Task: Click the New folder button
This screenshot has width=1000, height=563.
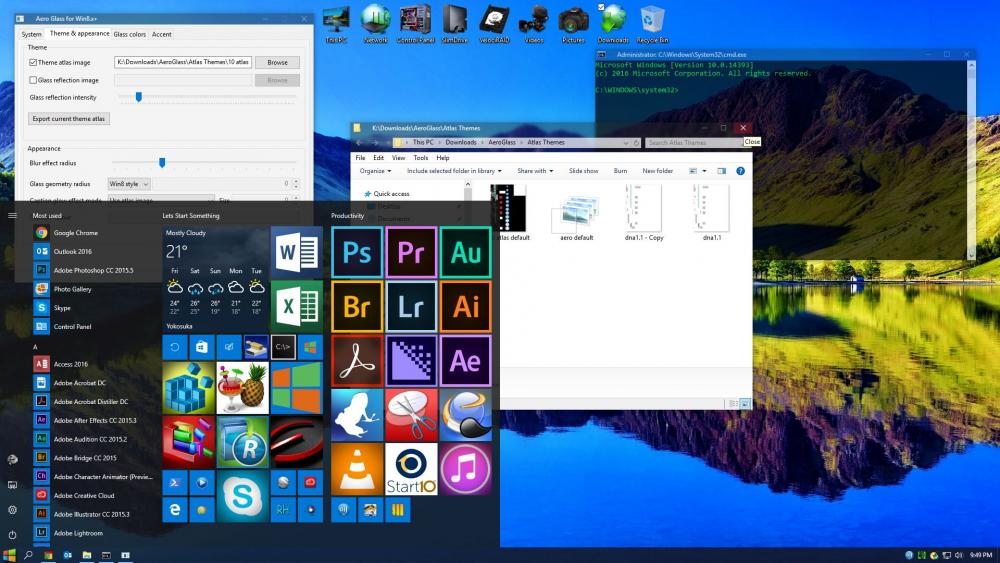Action: coord(657,171)
